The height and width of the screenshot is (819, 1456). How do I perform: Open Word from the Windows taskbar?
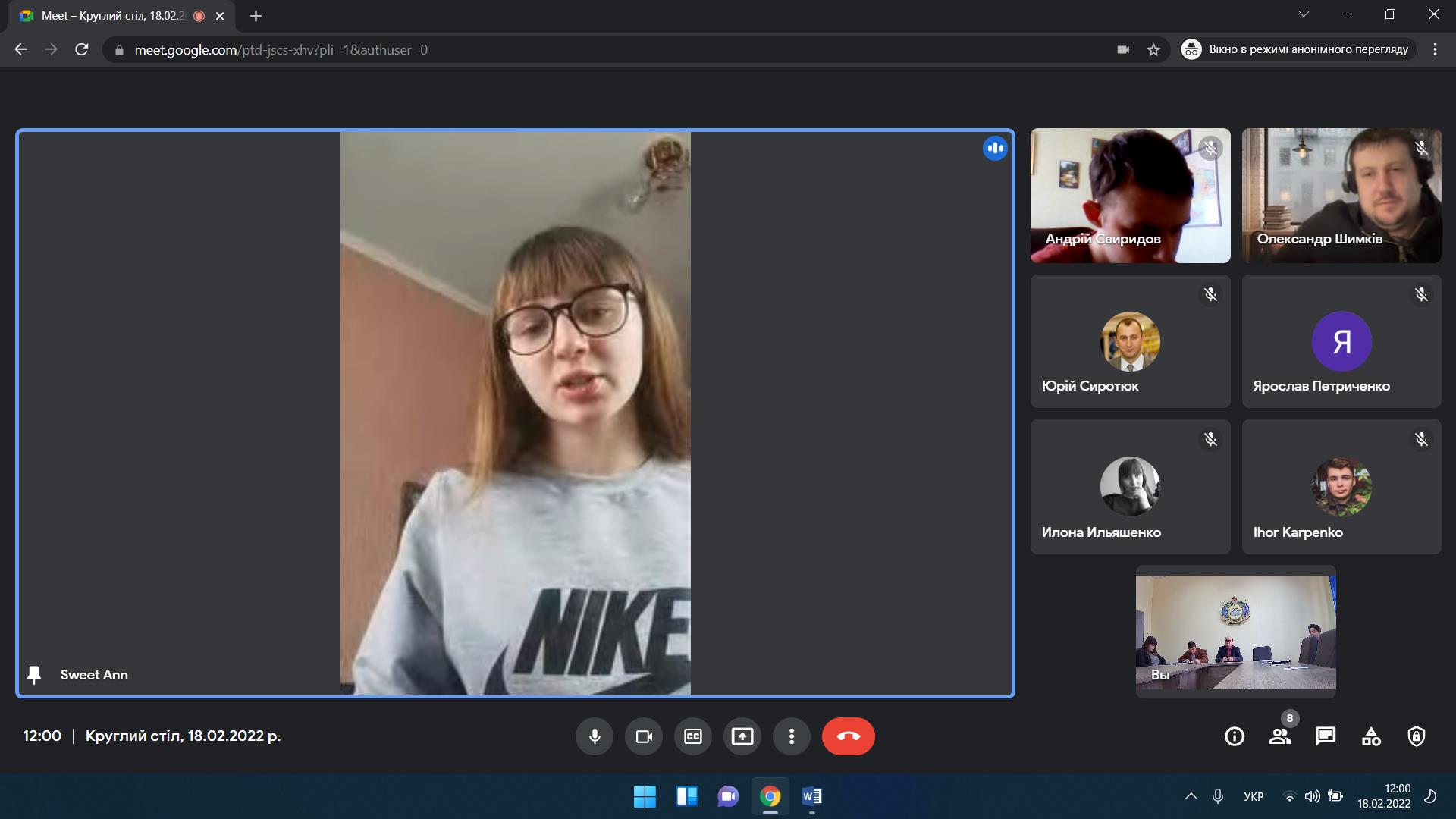coord(811,796)
